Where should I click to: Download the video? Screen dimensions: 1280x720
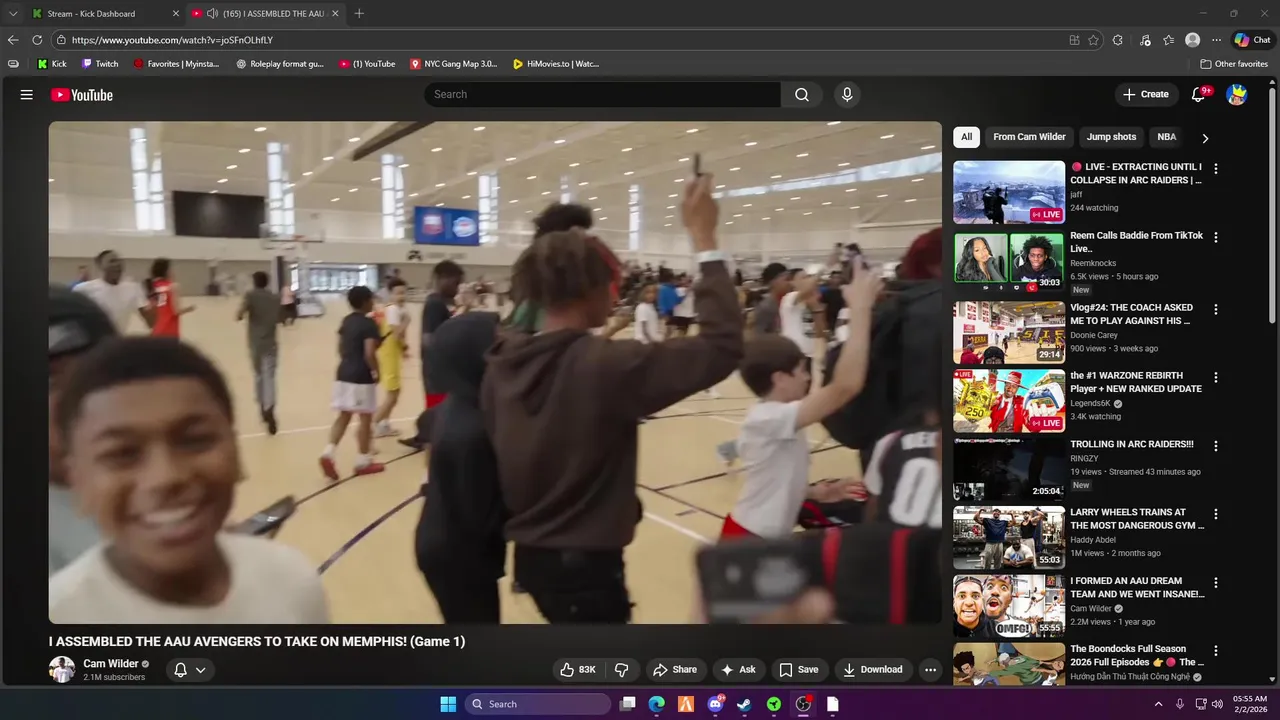[x=872, y=670]
